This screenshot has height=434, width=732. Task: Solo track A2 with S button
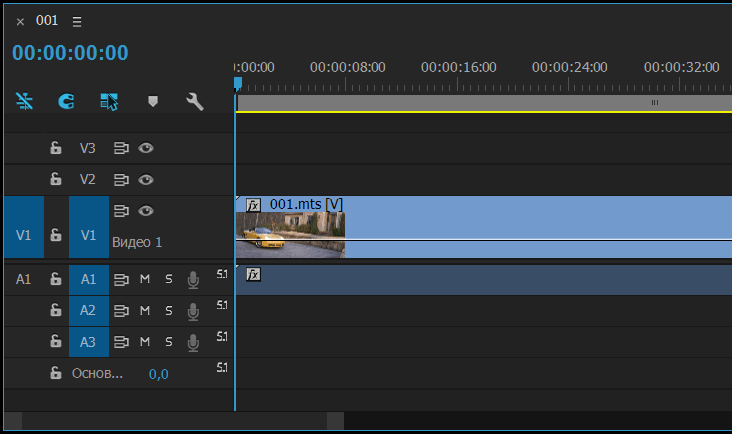[x=169, y=310]
